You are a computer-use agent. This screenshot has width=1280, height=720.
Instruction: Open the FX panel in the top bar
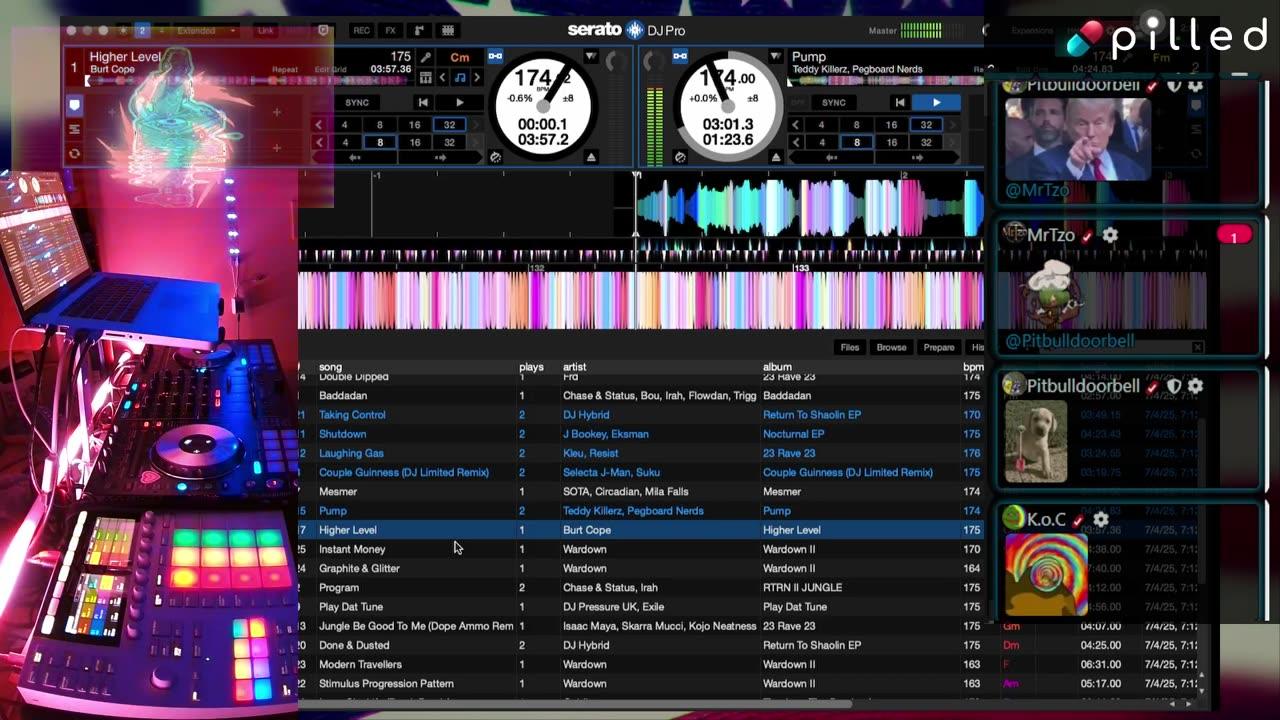(391, 31)
